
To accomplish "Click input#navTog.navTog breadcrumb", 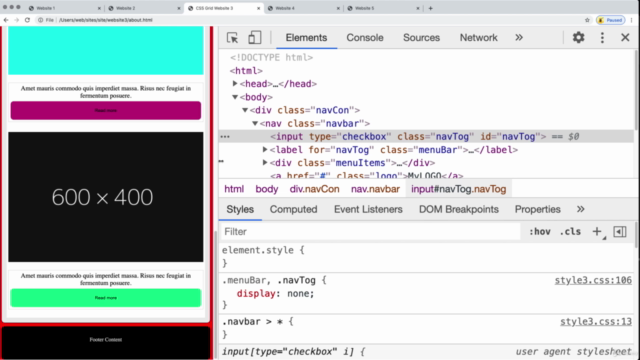I will click(458, 189).
